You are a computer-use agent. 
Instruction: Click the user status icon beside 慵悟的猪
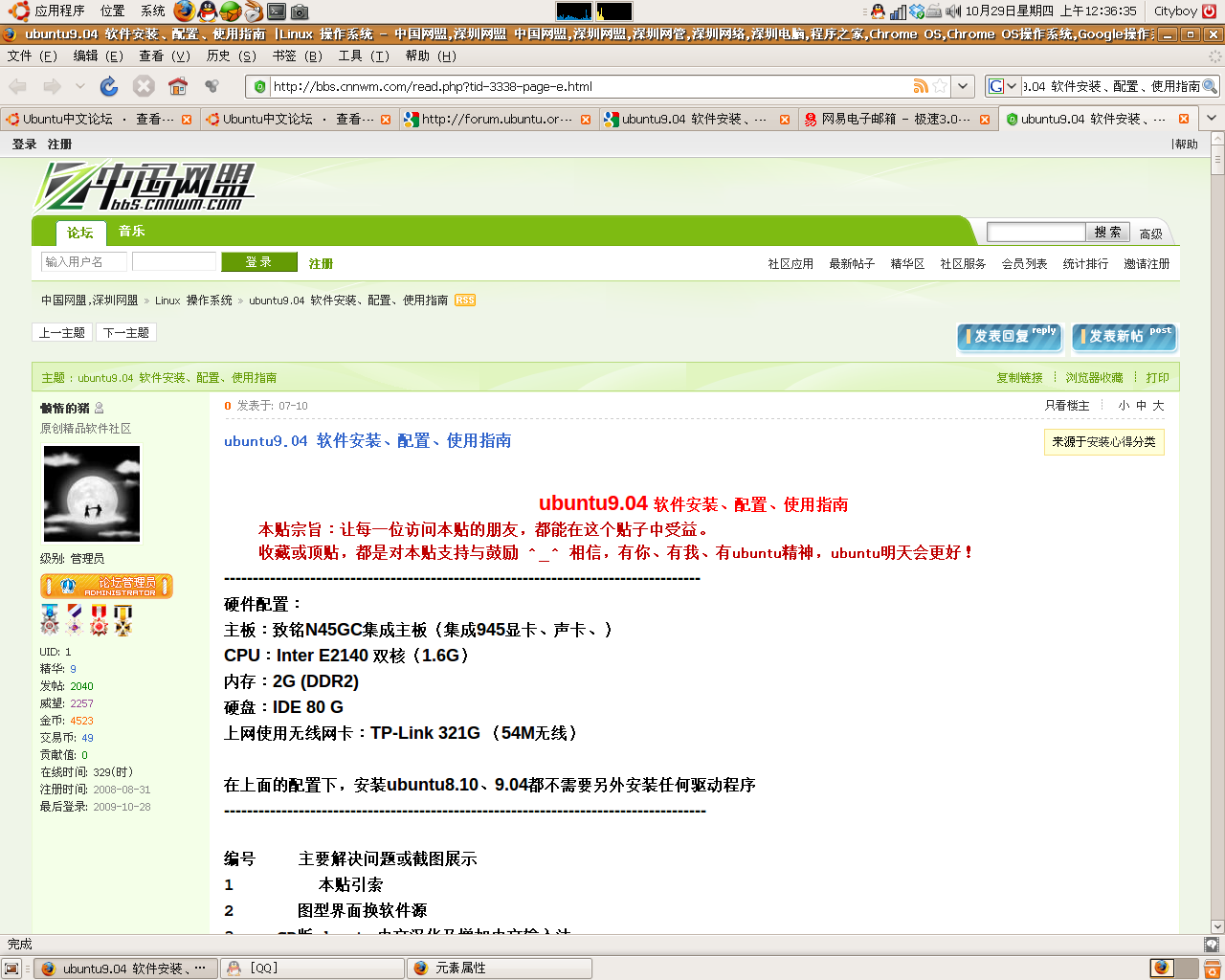click(99, 409)
